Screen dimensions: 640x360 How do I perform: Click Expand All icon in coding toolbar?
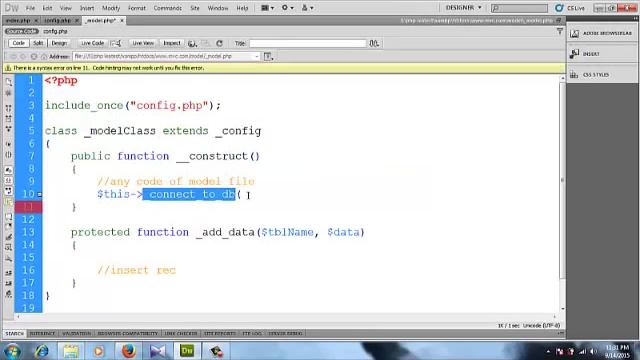pyautogui.click(x=9, y=129)
